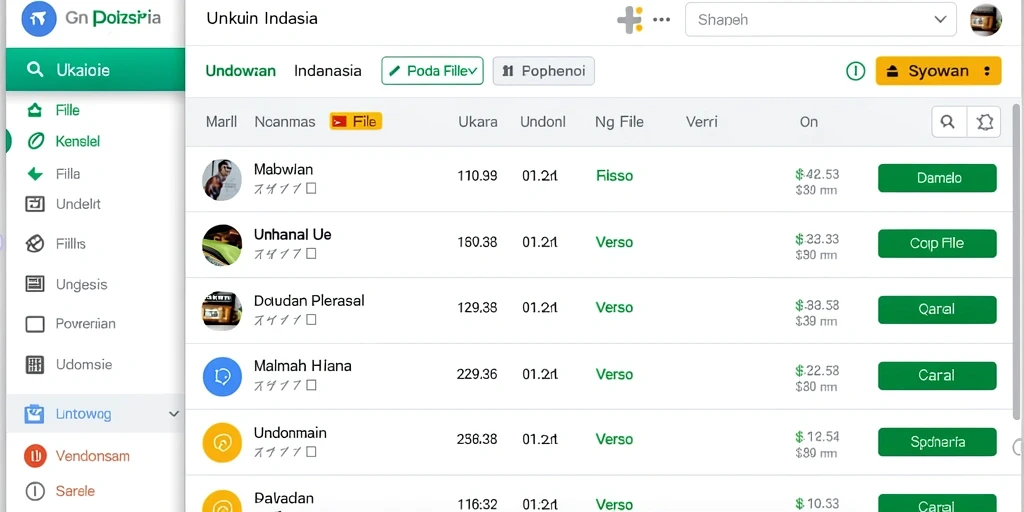This screenshot has width=1024, height=512.
Task: Click the blue app logo icon
Action: coord(39,19)
